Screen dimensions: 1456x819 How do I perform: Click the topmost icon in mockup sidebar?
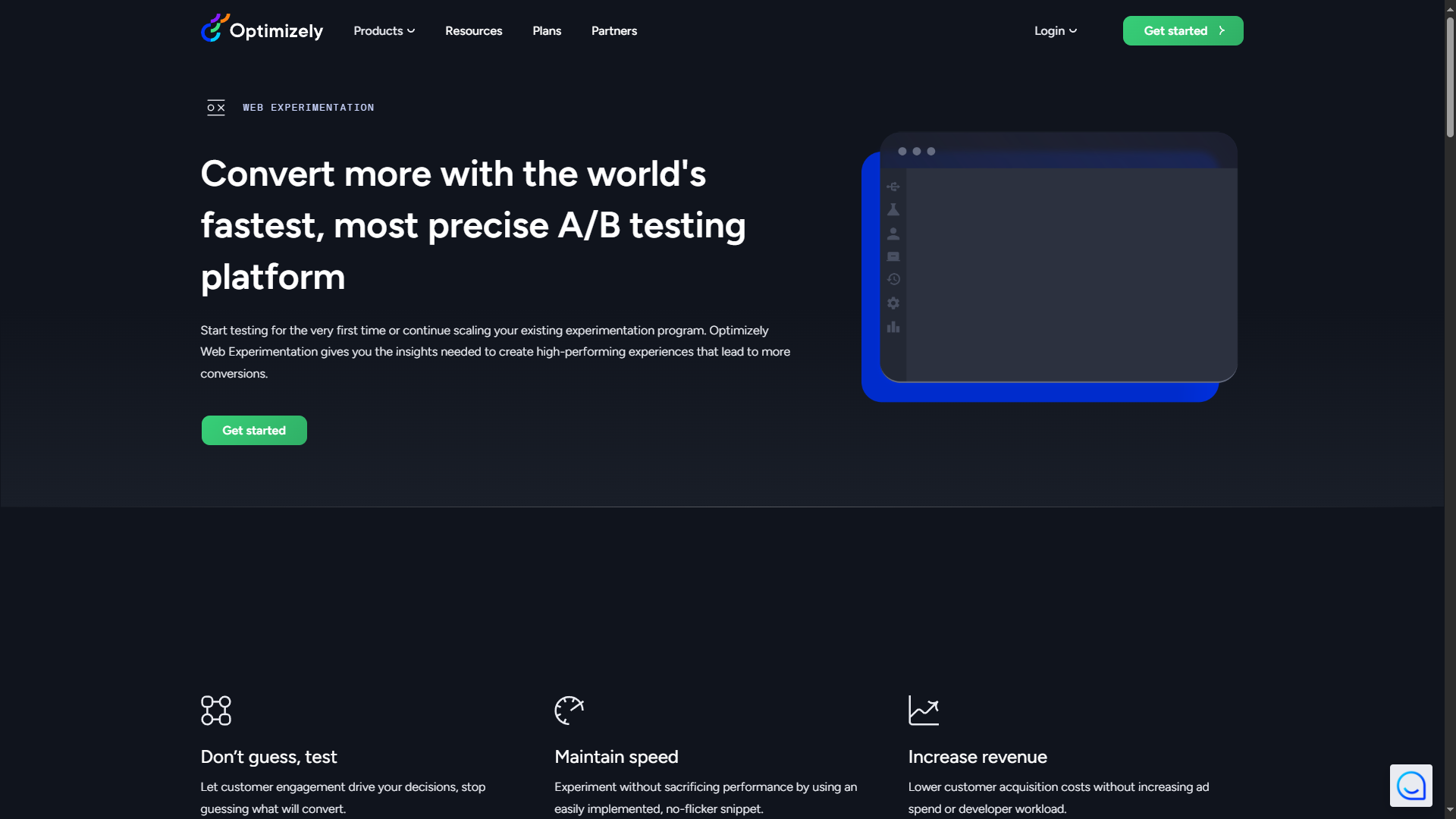click(x=893, y=187)
